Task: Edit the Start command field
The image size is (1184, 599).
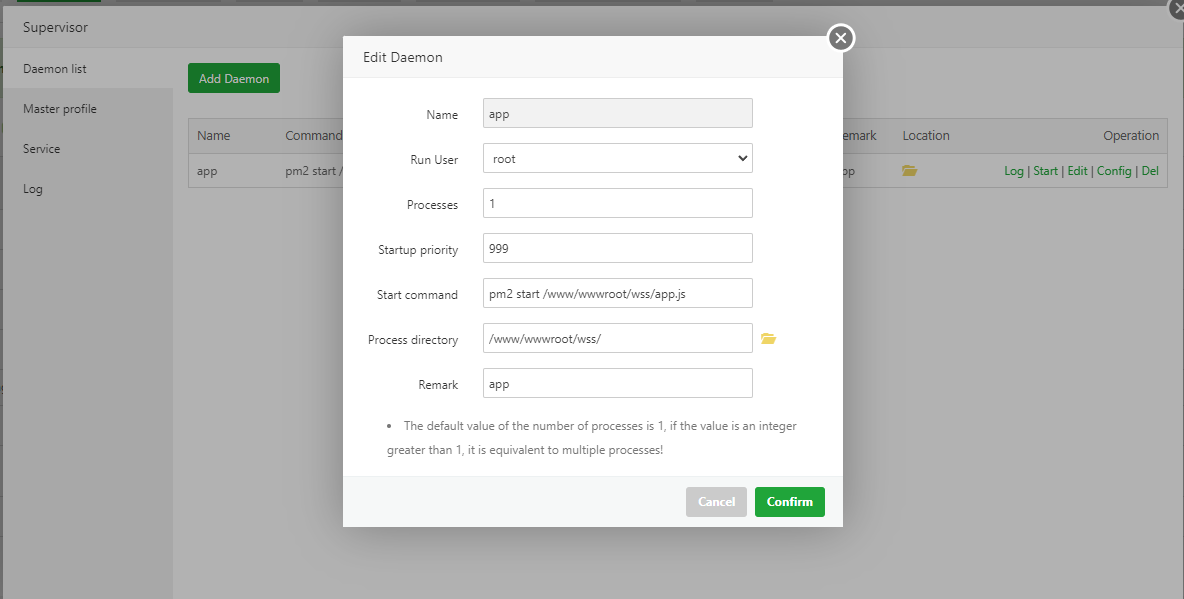Action: click(x=617, y=294)
